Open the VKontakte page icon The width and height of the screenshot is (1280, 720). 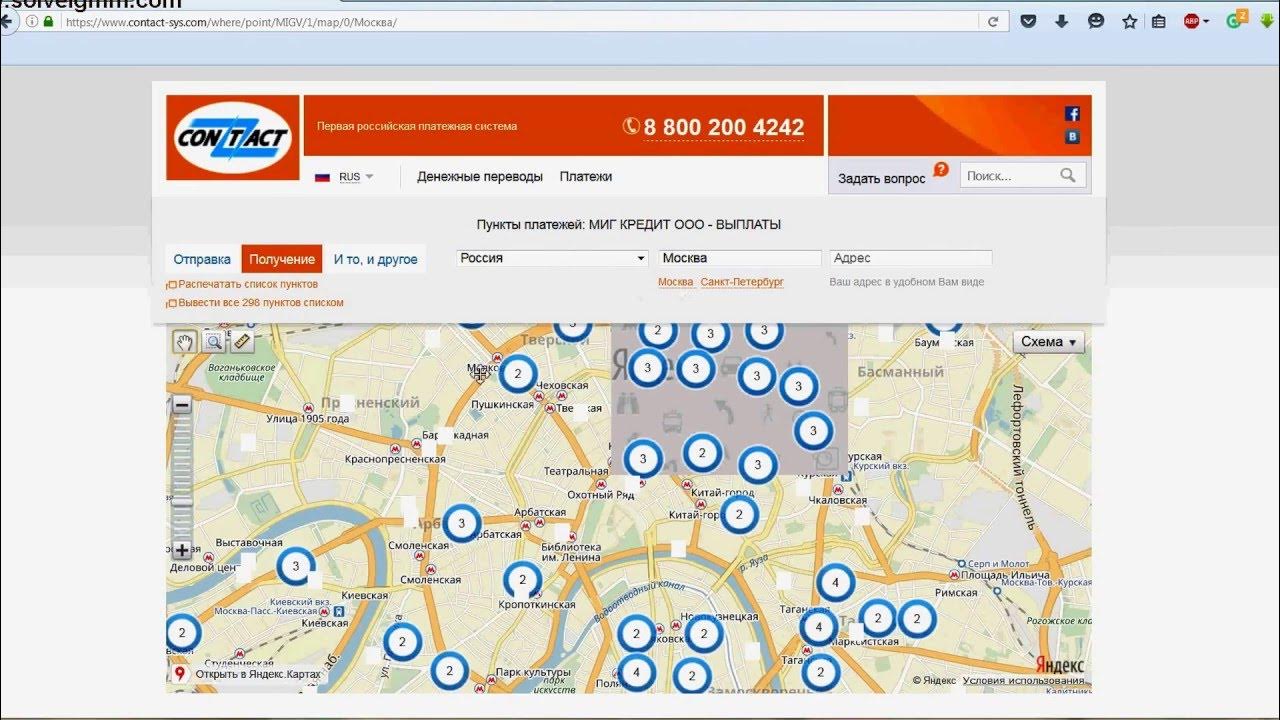click(1072, 137)
